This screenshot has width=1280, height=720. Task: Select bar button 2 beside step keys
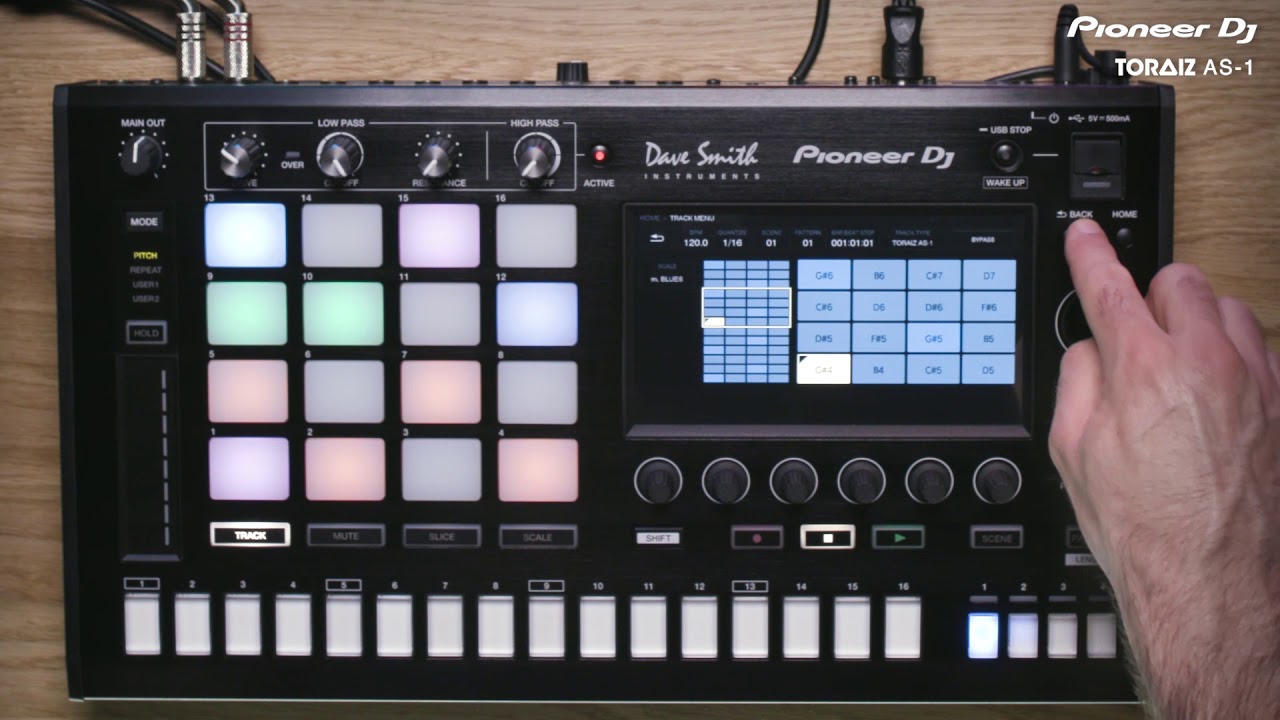click(1023, 634)
